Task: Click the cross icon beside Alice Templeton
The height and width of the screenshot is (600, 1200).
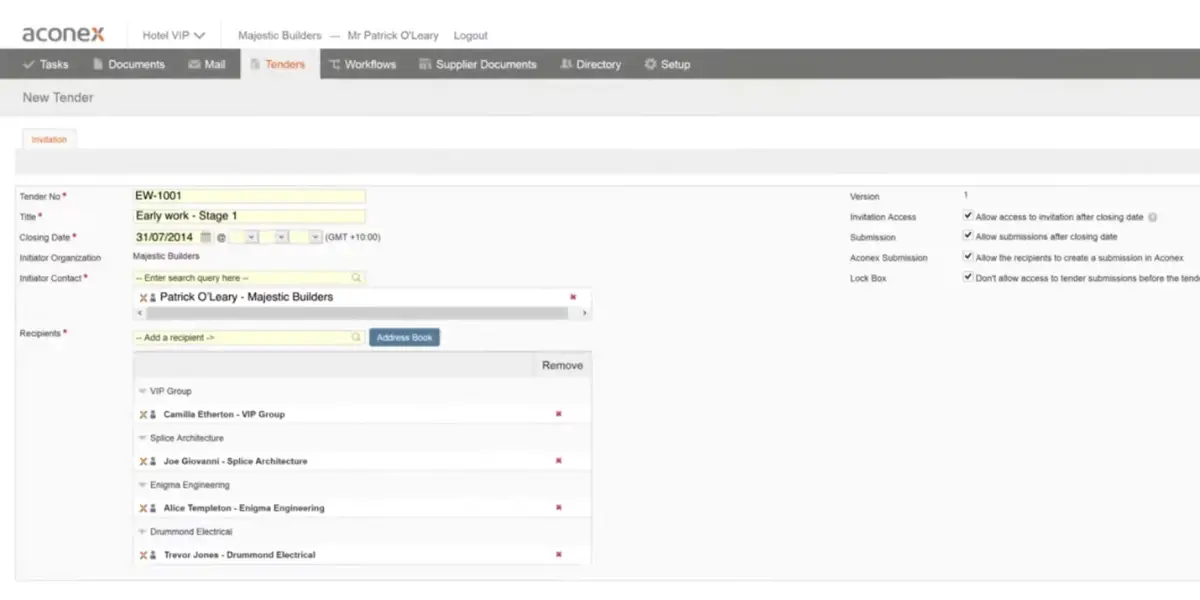Action: [x=143, y=508]
